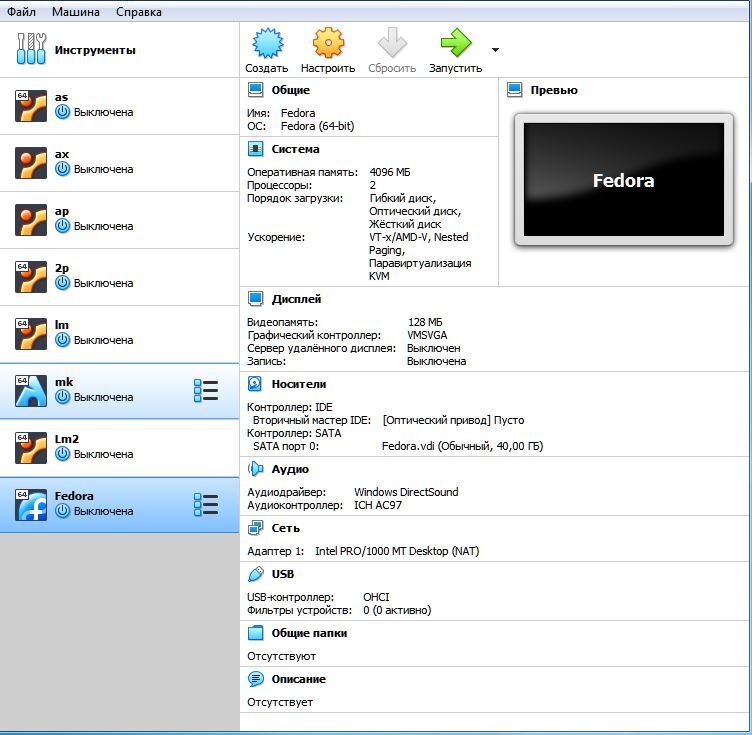Select the 'ax' virtual machine
Viewport: 752px width, 735px height.
click(119, 163)
